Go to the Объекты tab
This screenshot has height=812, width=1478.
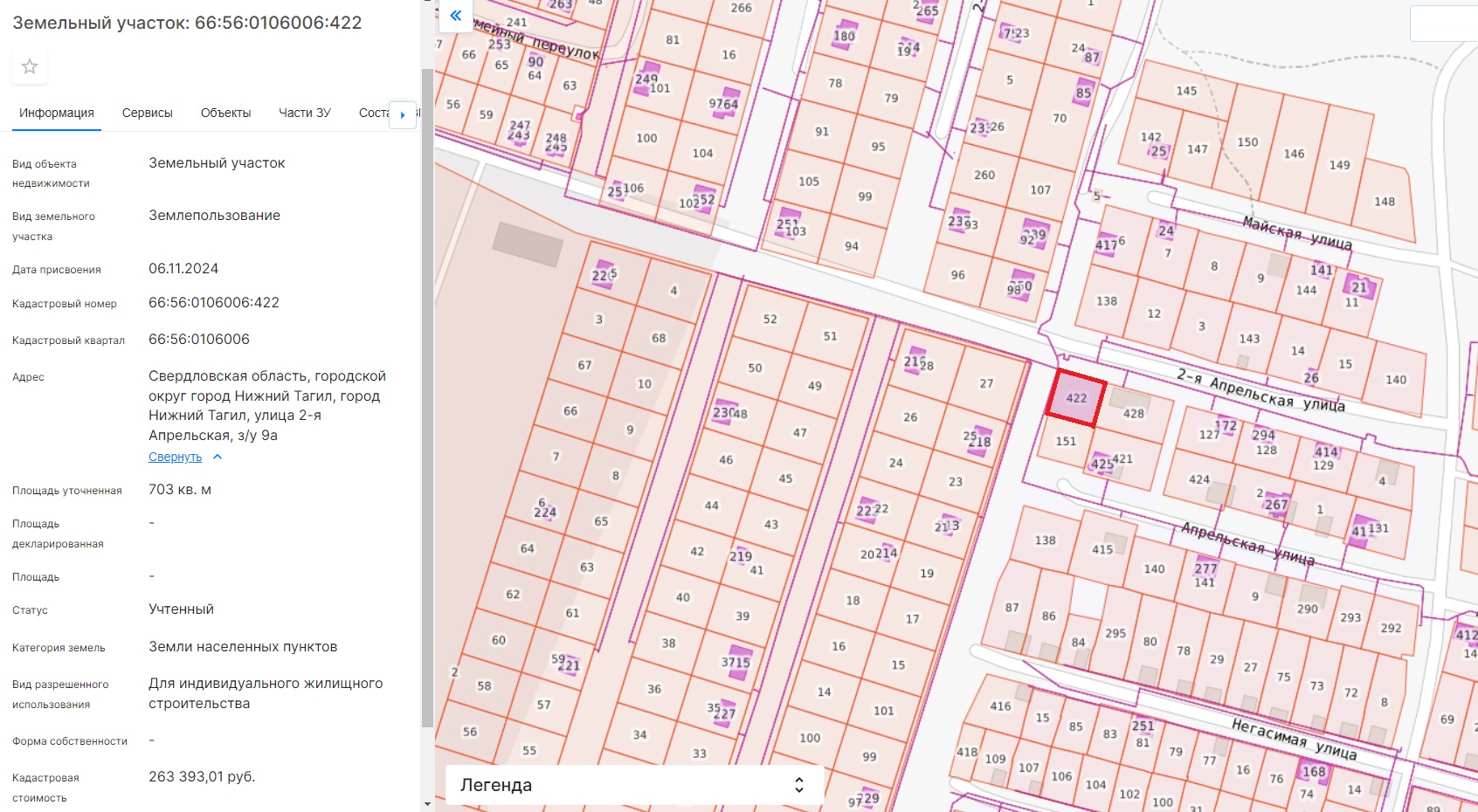click(x=225, y=113)
